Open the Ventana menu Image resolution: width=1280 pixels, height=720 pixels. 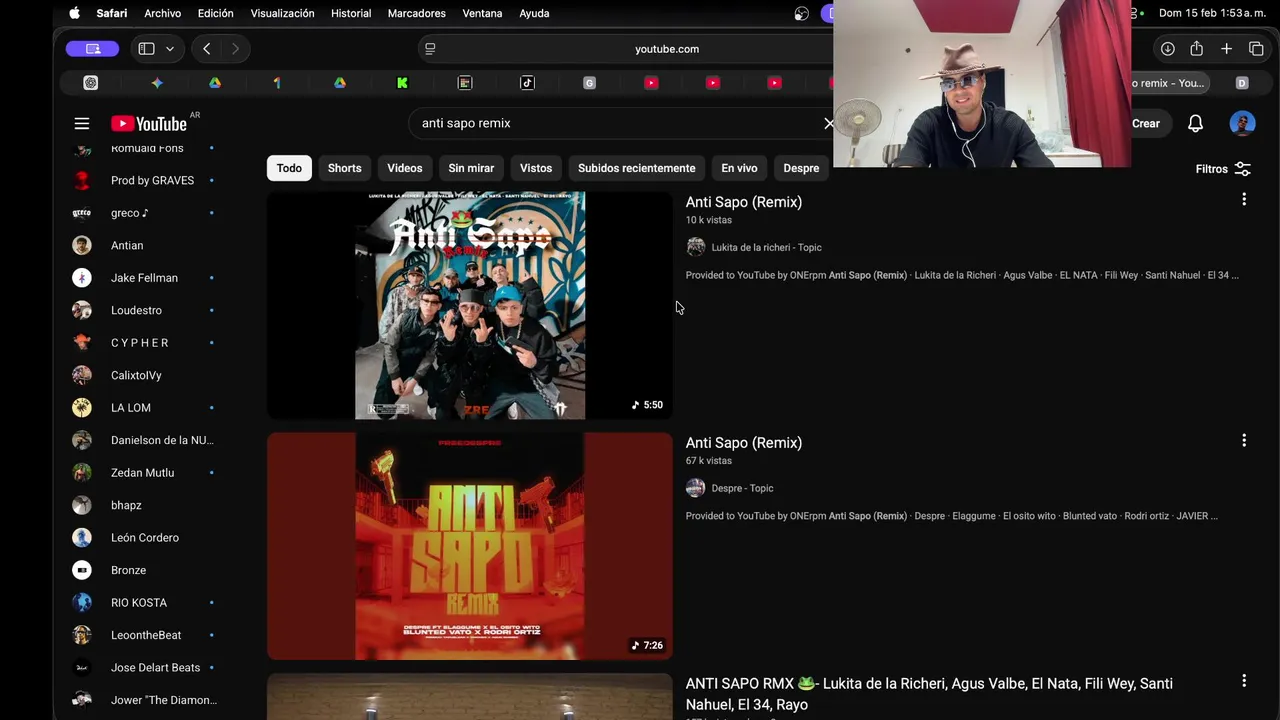click(x=482, y=13)
